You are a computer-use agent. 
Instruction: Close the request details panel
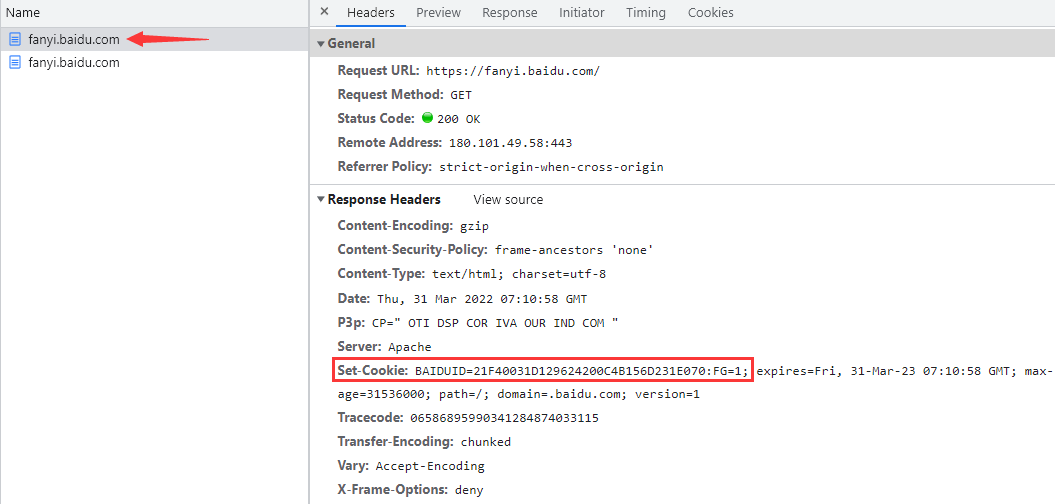(324, 12)
